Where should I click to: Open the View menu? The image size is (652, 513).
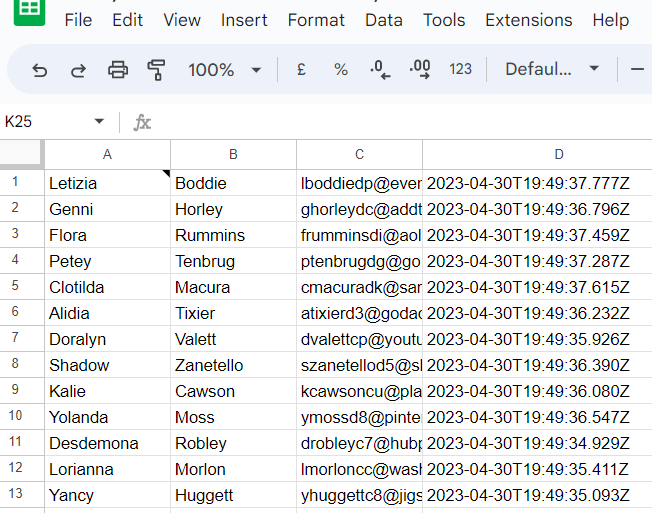tap(182, 20)
